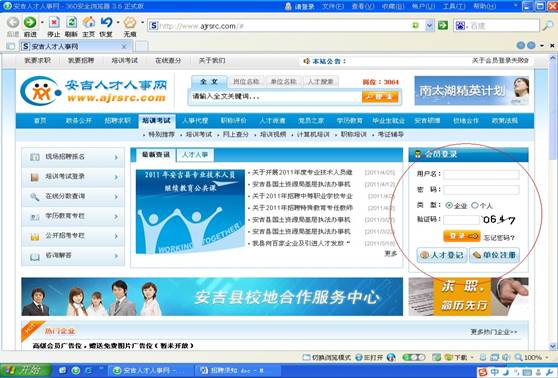Expand the 现场招聘报名 sidebar item arrow

pos(116,157)
